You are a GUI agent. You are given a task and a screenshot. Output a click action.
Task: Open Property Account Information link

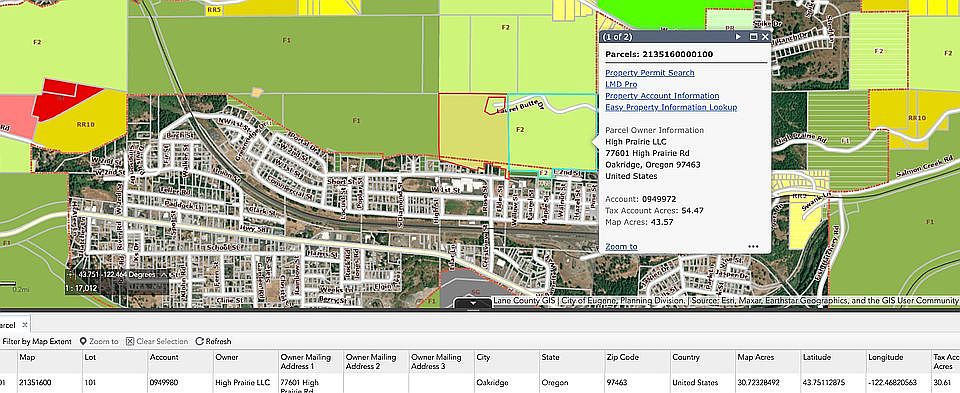[662, 95]
